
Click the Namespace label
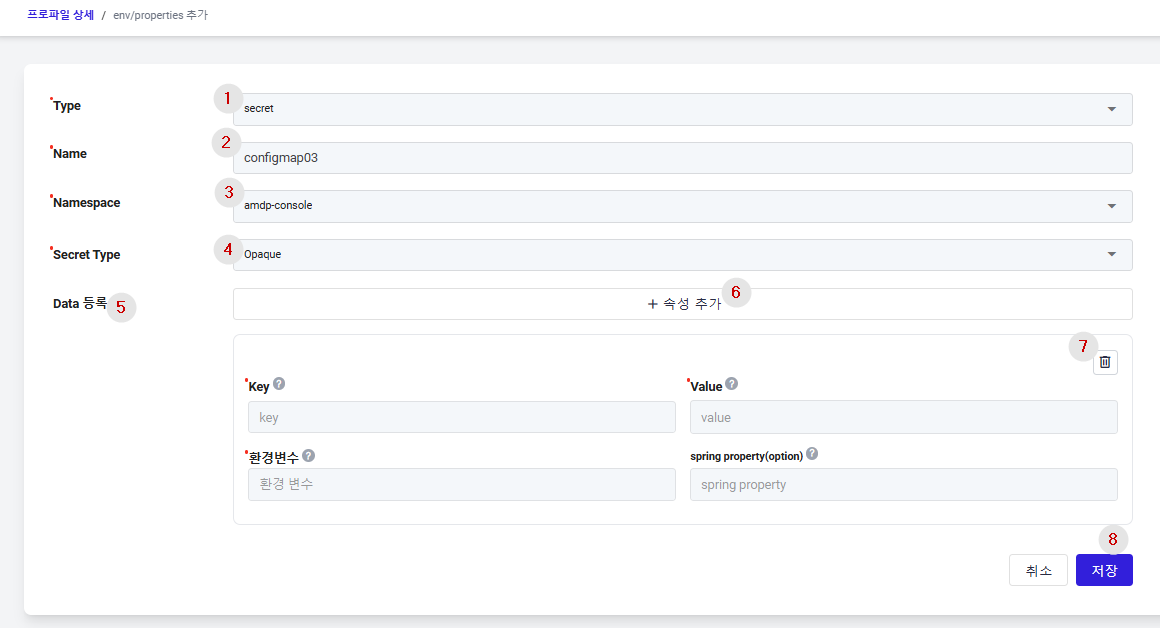[87, 203]
